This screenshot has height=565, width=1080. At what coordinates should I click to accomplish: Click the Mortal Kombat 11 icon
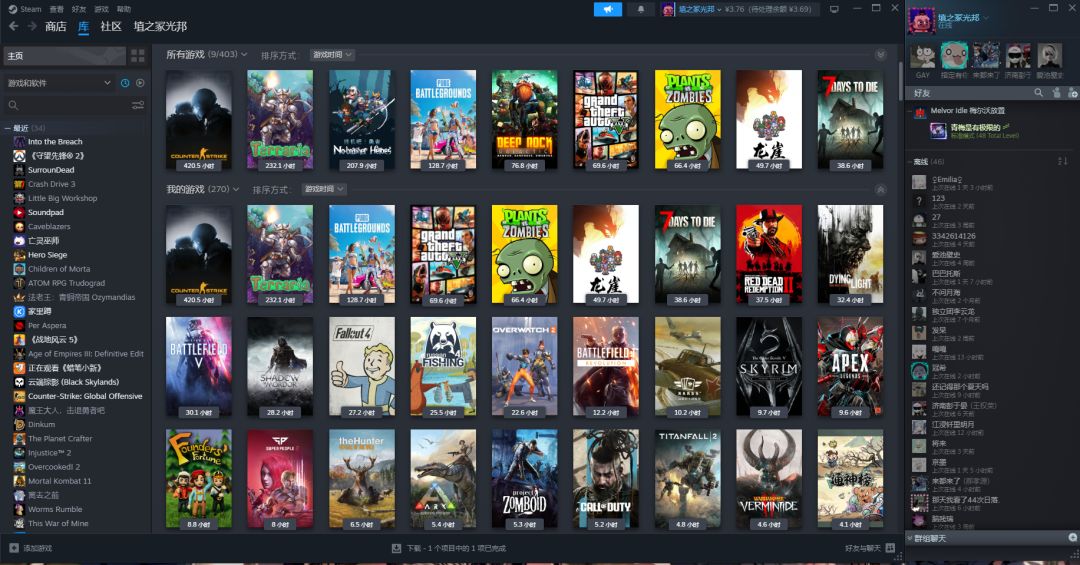pyautogui.click(x=19, y=481)
